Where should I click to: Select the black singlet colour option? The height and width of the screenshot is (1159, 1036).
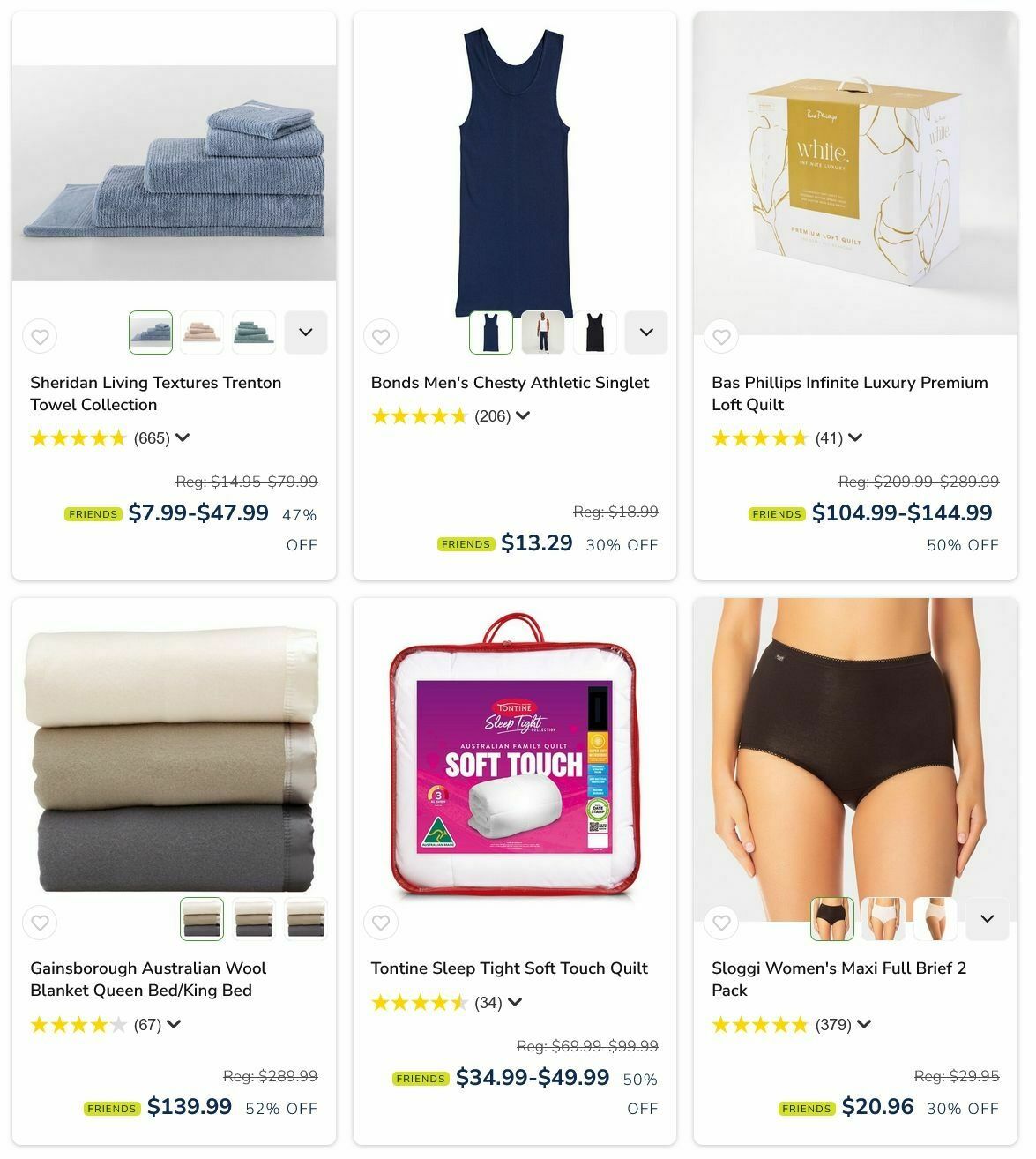595,333
